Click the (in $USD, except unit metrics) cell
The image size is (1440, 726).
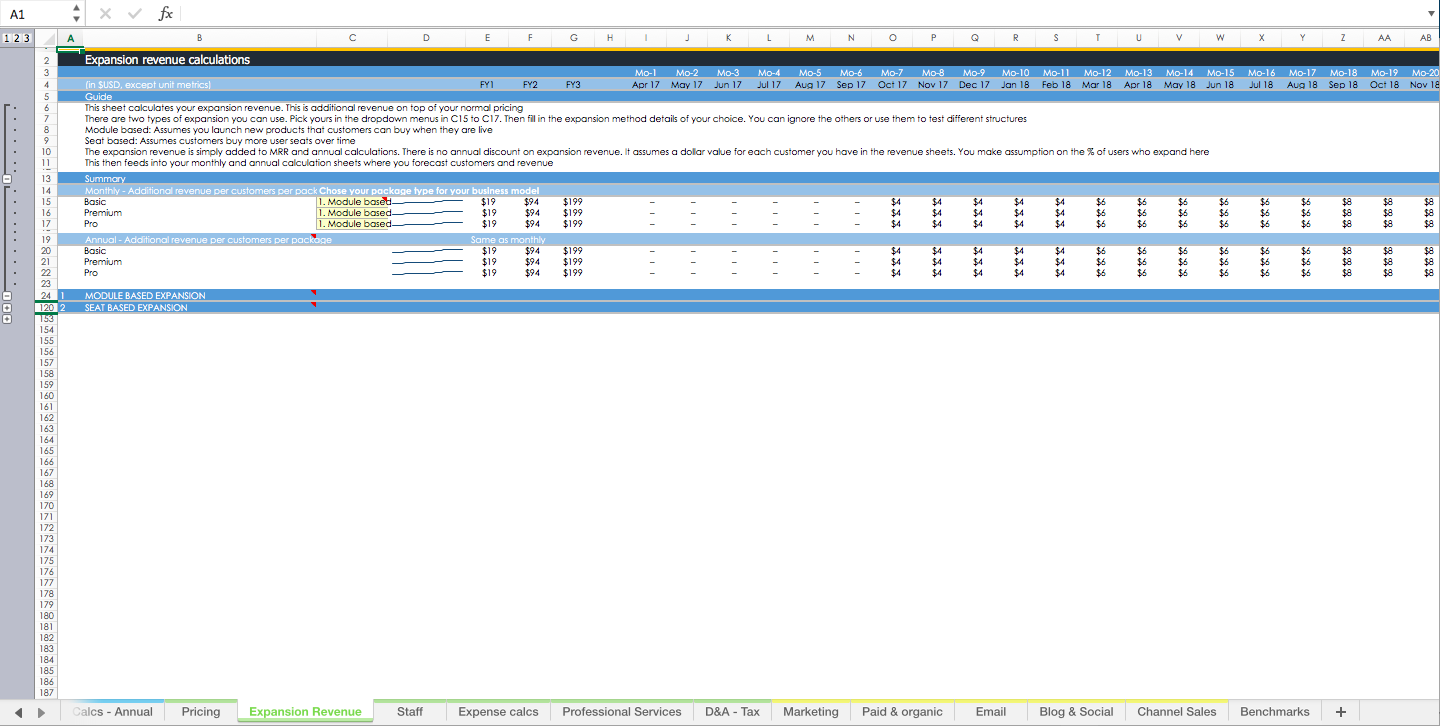pyautogui.click(x=148, y=85)
